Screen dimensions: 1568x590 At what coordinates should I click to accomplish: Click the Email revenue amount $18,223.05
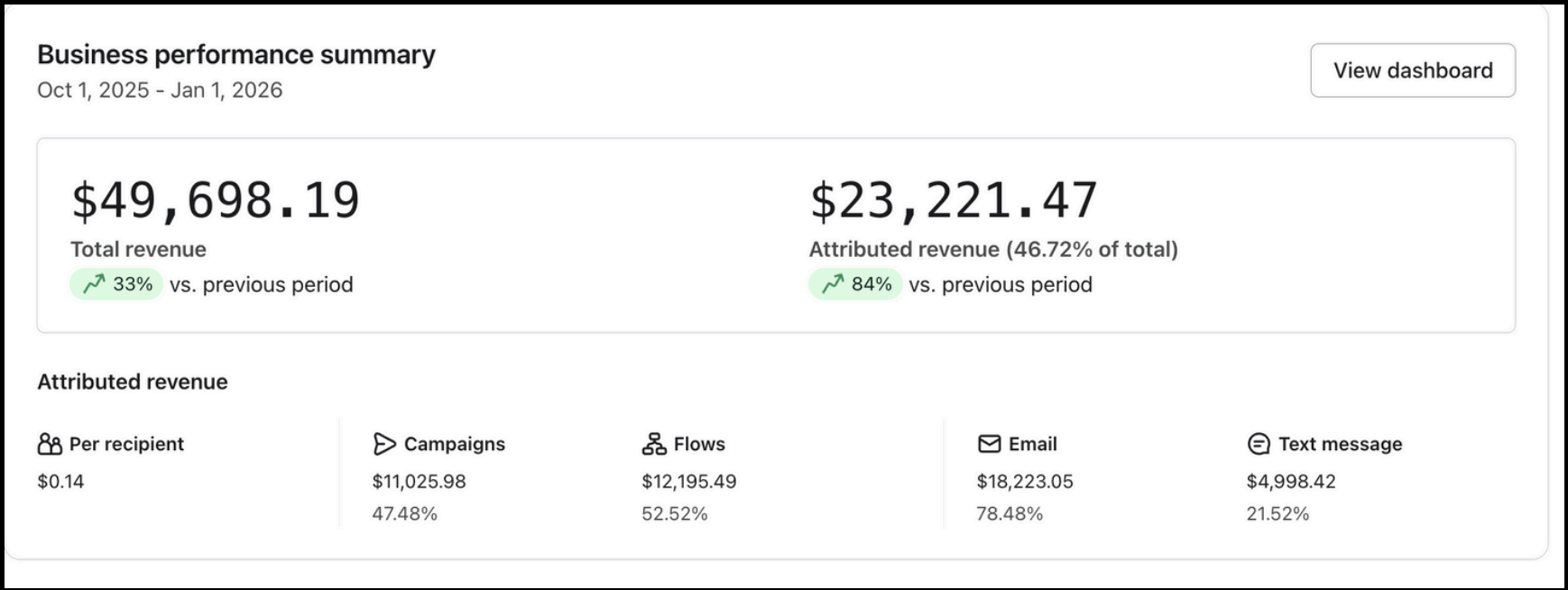[1024, 482]
